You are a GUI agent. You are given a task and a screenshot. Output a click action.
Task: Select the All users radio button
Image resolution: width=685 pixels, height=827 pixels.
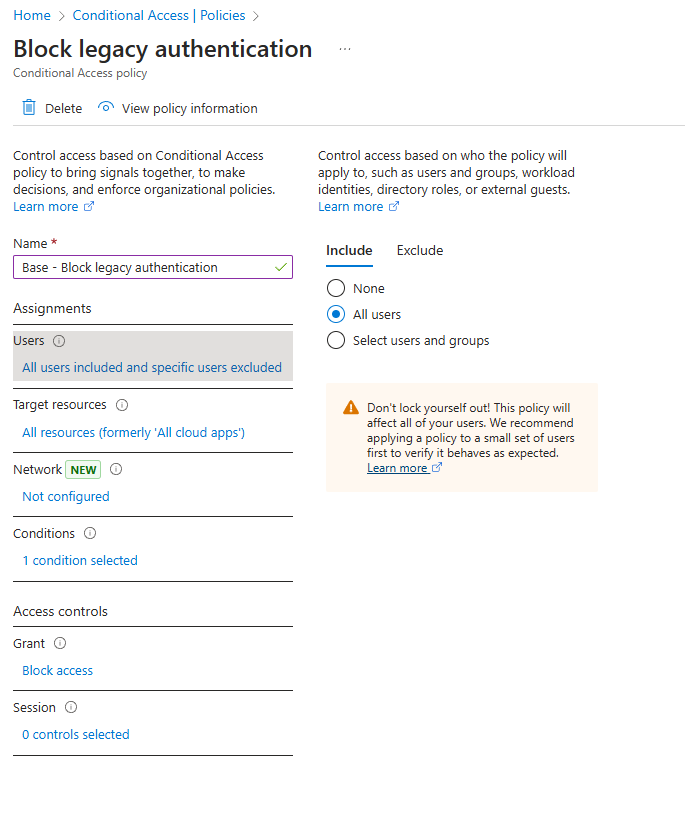[x=336, y=314]
